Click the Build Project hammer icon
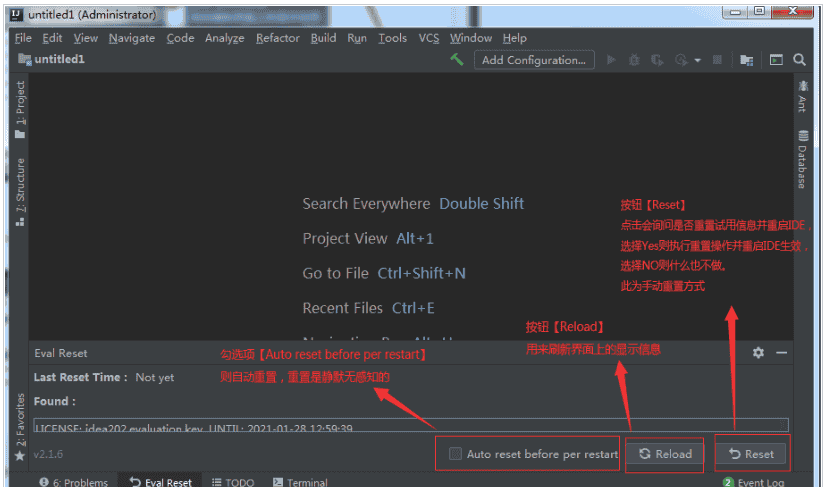The height and width of the screenshot is (487, 834). tap(457, 60)
